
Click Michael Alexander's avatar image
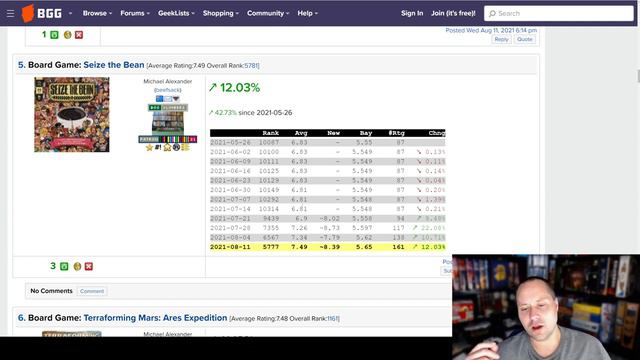tap(168, 123)
